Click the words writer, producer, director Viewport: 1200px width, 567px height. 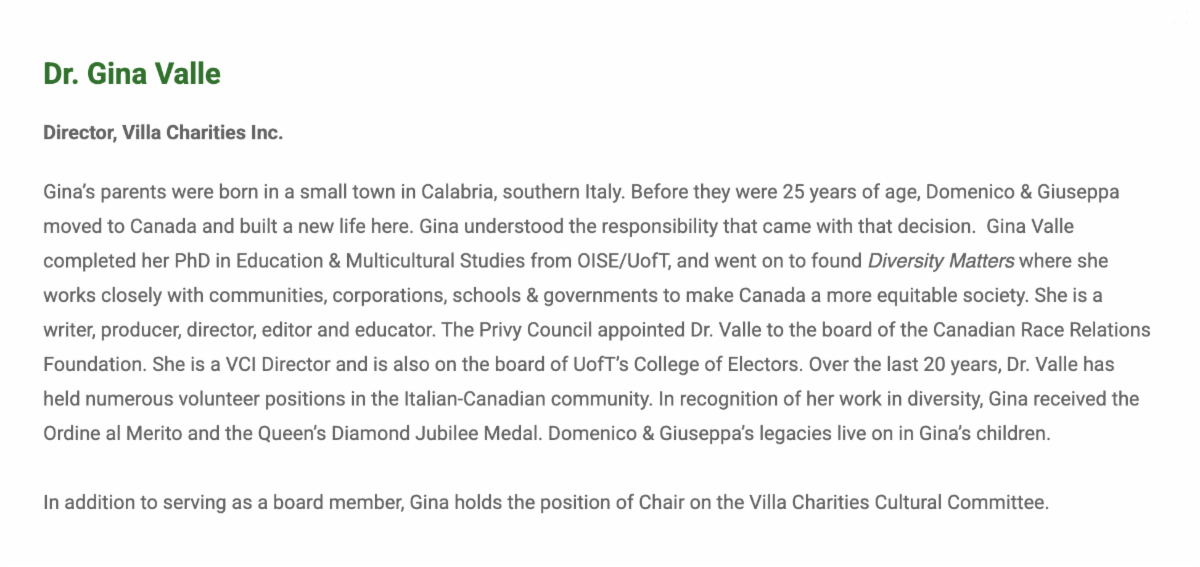[148, 330]
